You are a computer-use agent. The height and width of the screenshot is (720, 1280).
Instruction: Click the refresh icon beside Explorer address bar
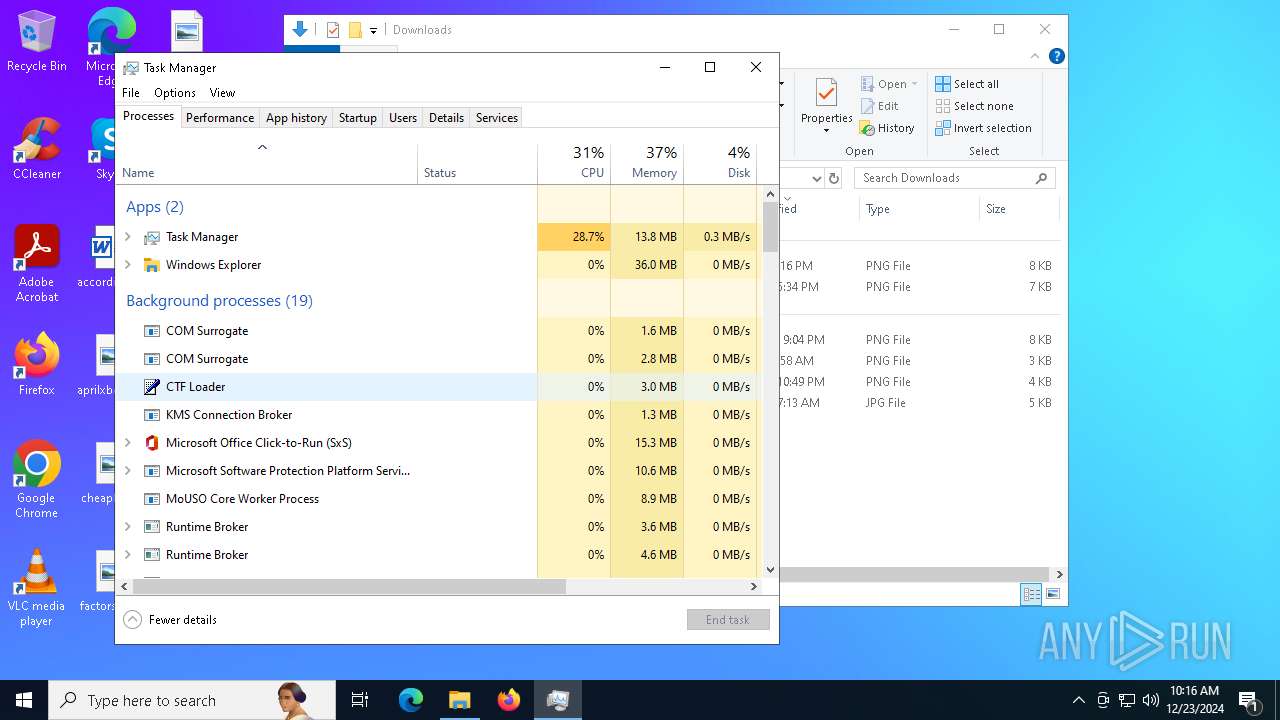(x=834, y=178)
